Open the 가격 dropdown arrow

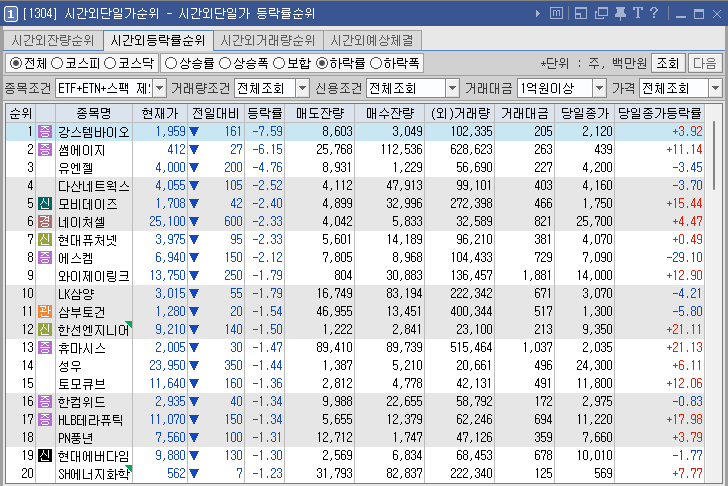(715, 88)
